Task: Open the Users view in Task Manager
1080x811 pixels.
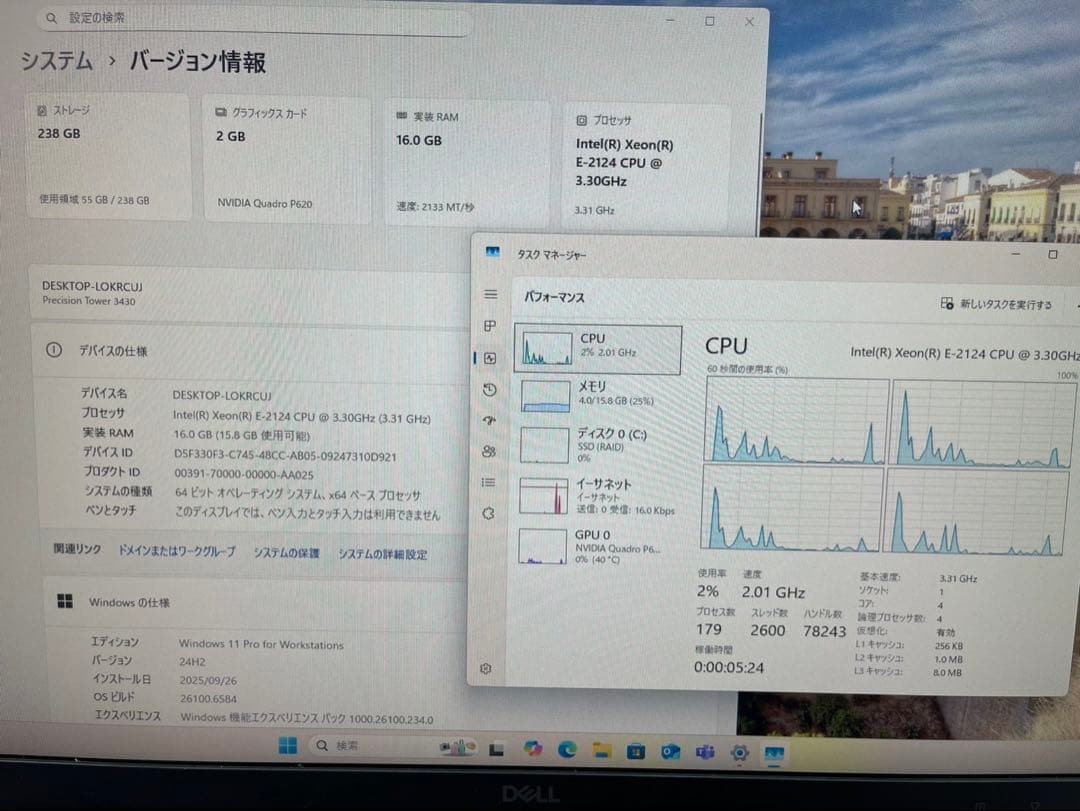Action: coord(489,452)
